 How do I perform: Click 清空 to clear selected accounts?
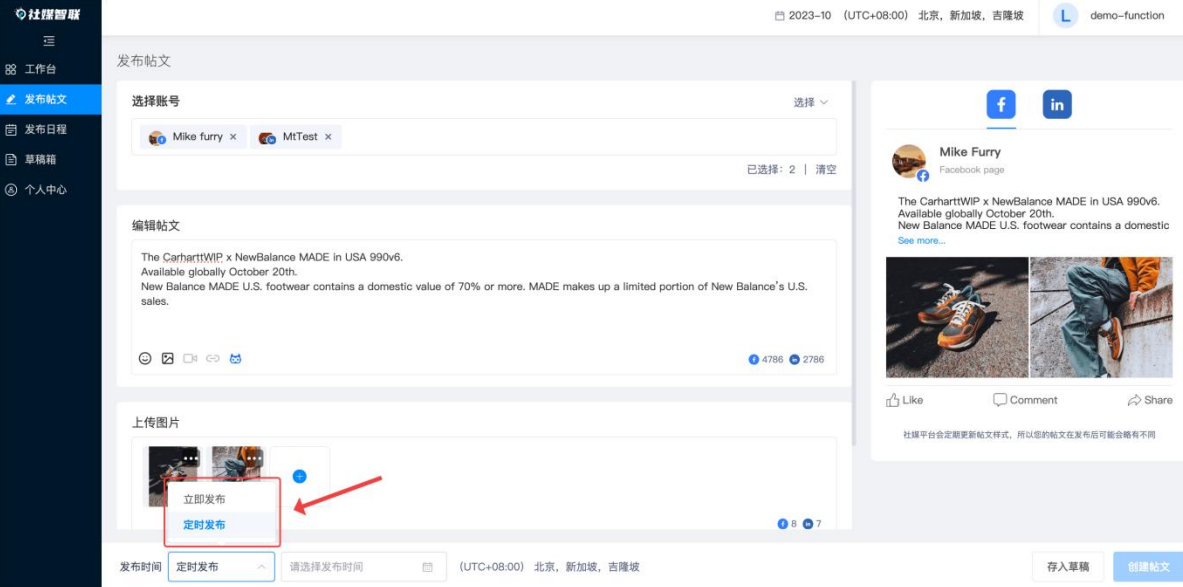point(825,170)
